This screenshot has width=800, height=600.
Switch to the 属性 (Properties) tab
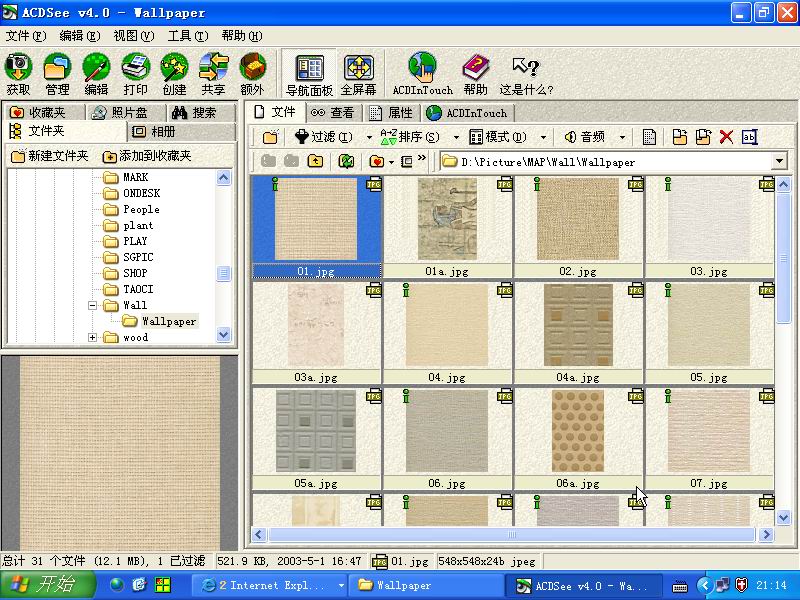391,113
